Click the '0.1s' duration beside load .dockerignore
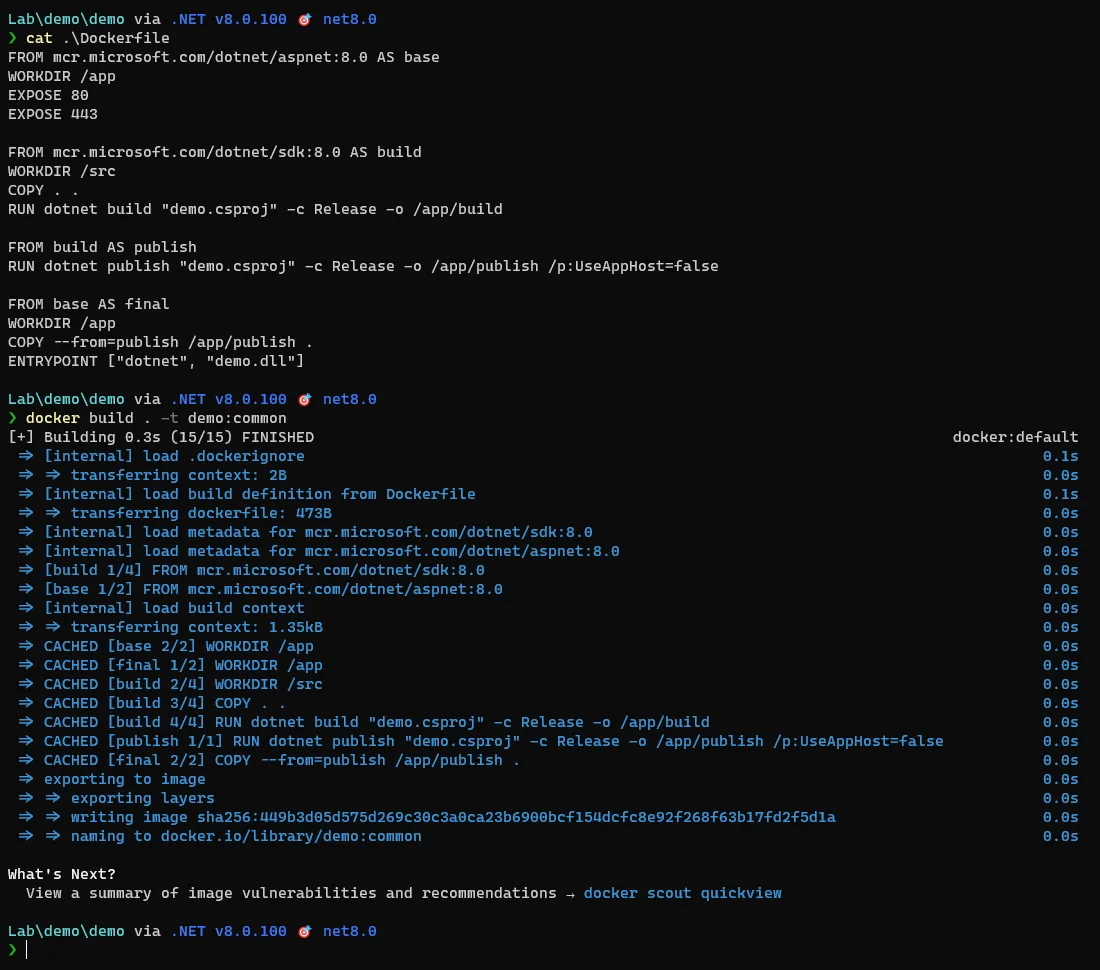 coord(1060,456)
